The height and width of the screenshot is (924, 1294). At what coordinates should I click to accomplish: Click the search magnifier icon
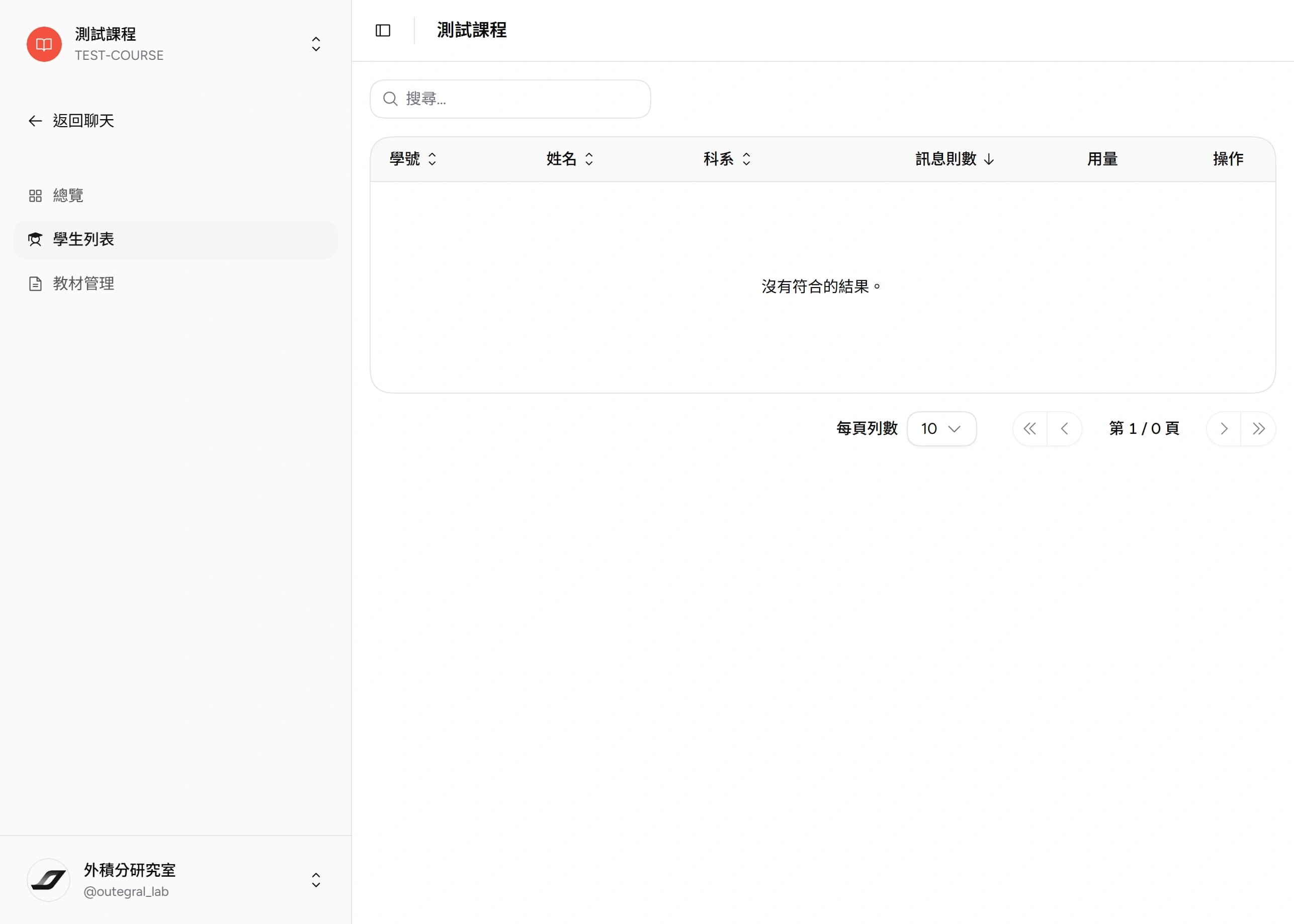(390, 99)
